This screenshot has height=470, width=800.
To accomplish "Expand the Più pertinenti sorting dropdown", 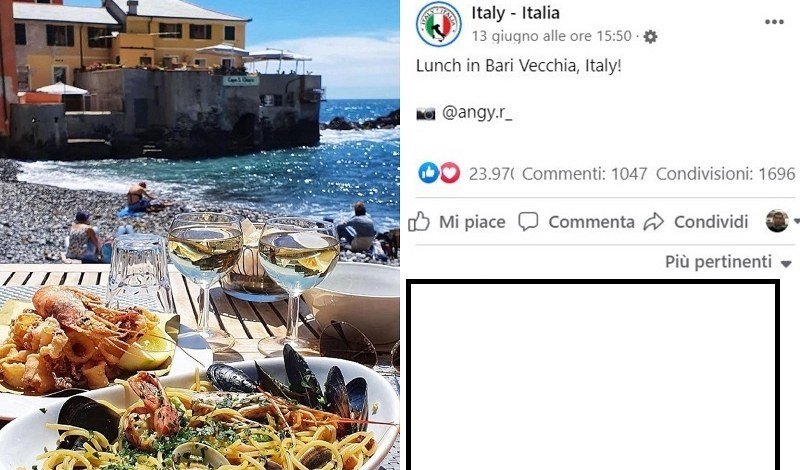I will pos(786,264).
